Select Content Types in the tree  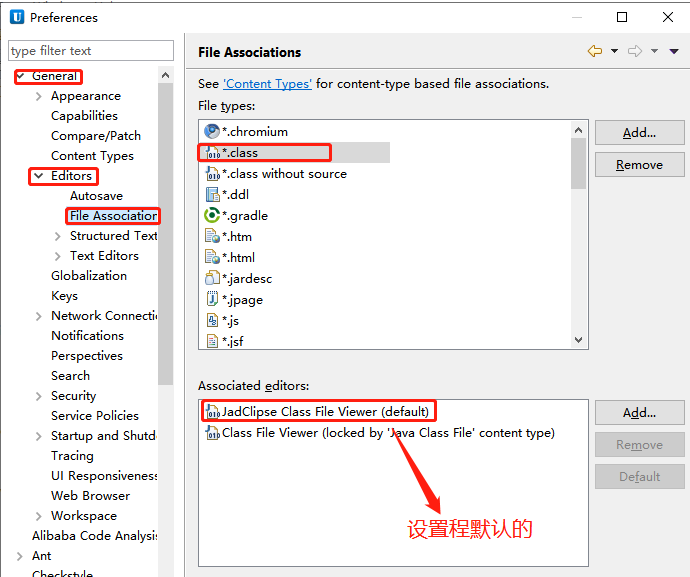(92, 156)
